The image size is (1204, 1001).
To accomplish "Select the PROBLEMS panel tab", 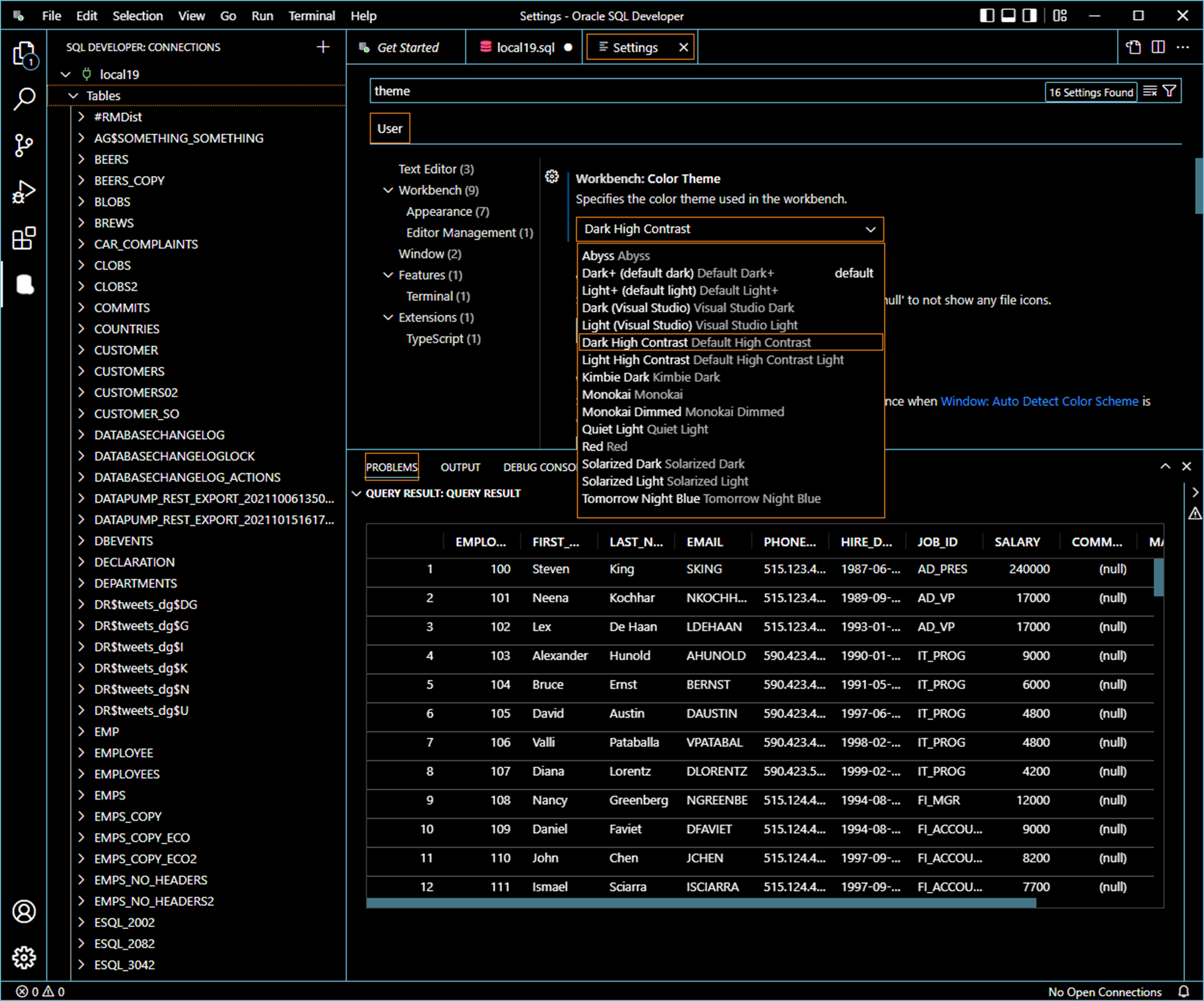I will 391,467.
